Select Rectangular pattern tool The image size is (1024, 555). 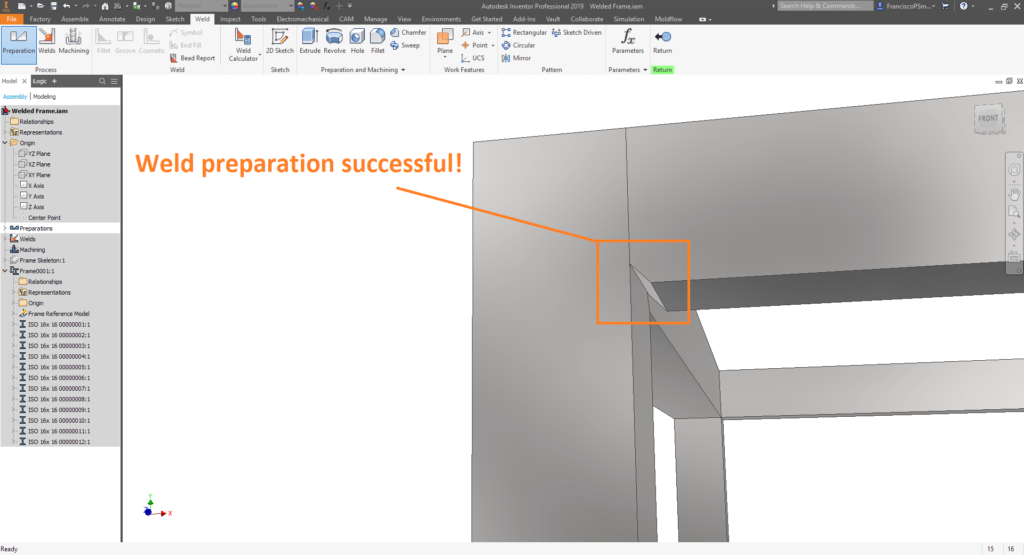pyautogui.click(x=524, y=32)
